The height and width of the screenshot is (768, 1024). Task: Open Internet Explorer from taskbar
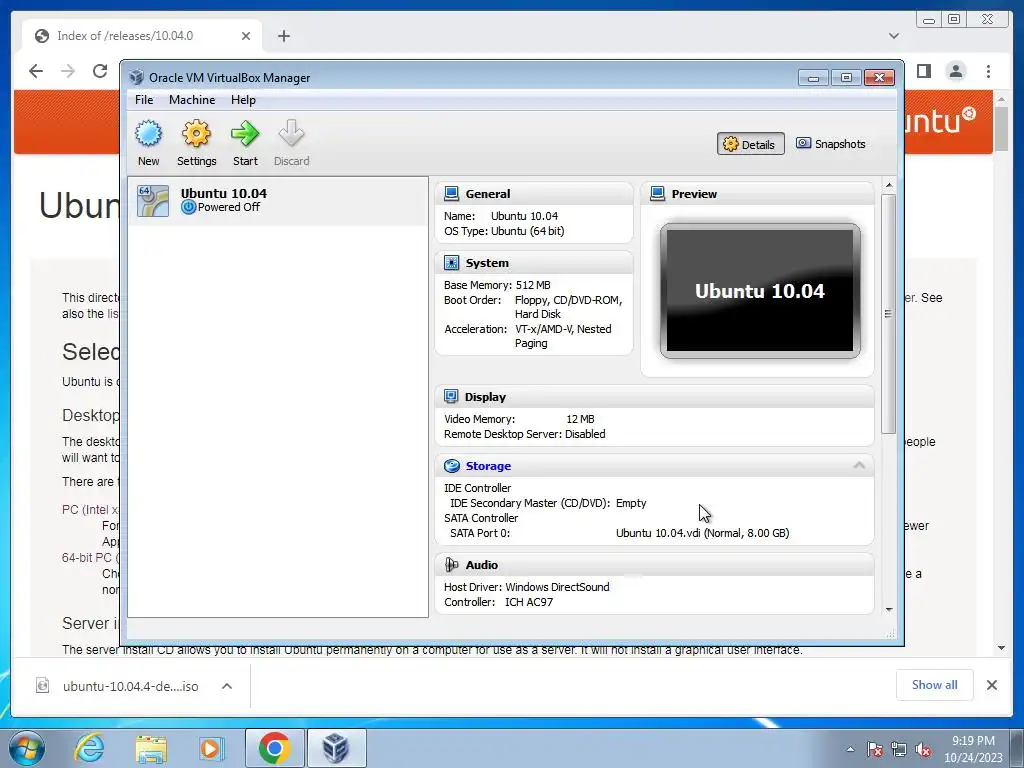(89, 748)
